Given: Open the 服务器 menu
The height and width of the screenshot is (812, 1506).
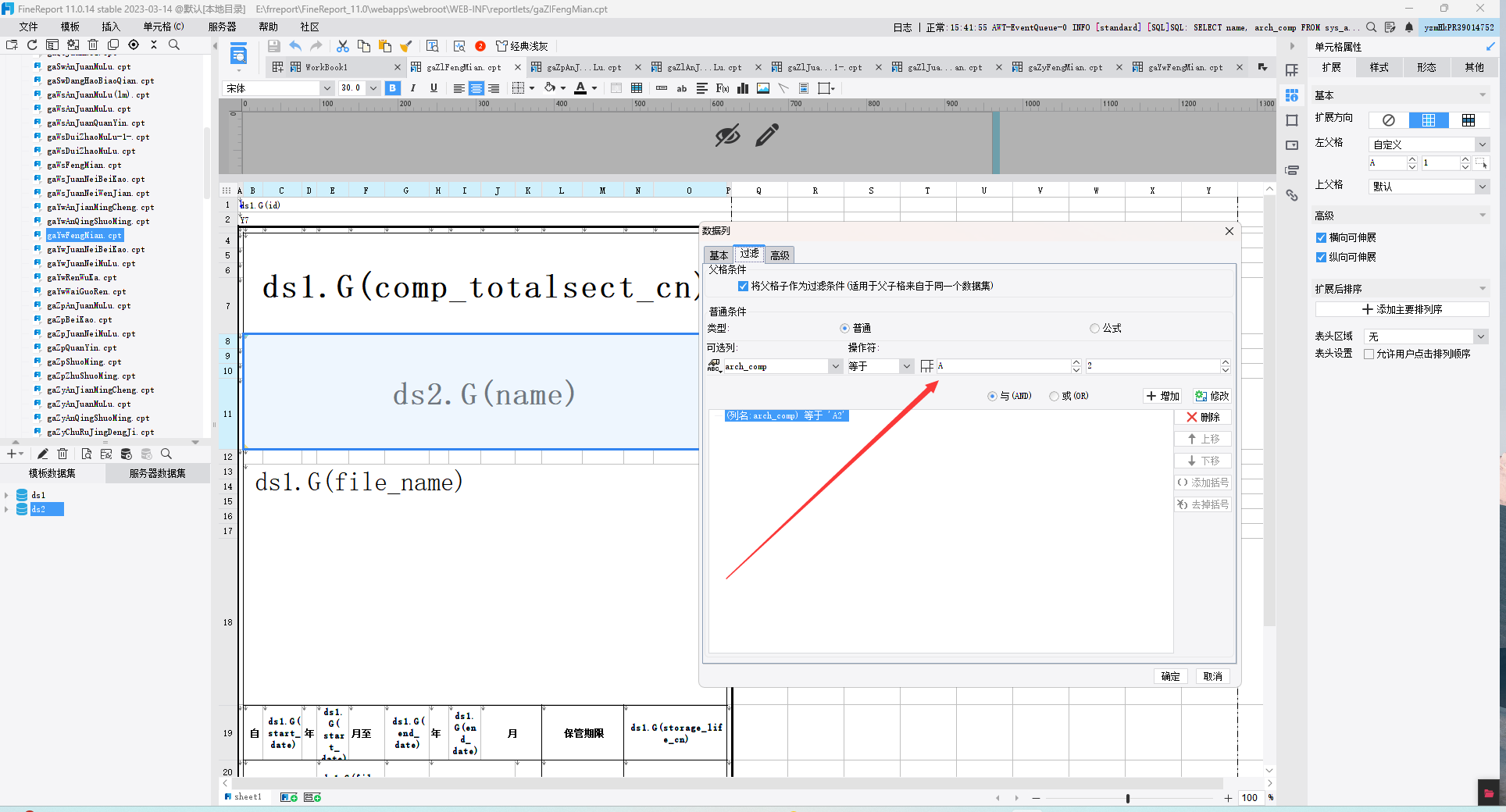Looking at the screenshot, I should (222, 27).
